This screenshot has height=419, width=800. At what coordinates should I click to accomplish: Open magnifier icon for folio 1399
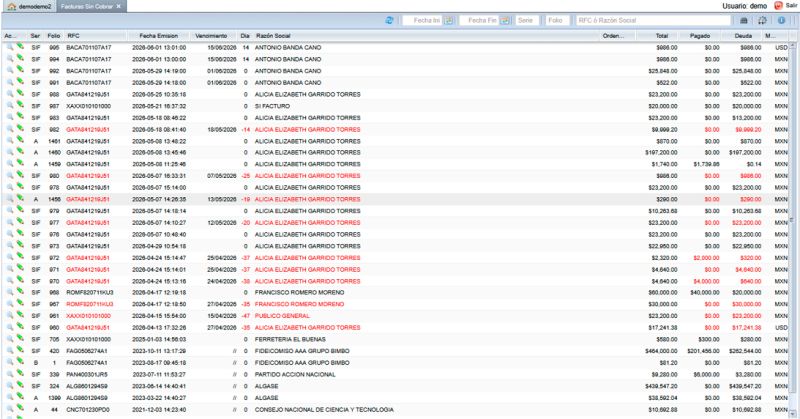10,397
